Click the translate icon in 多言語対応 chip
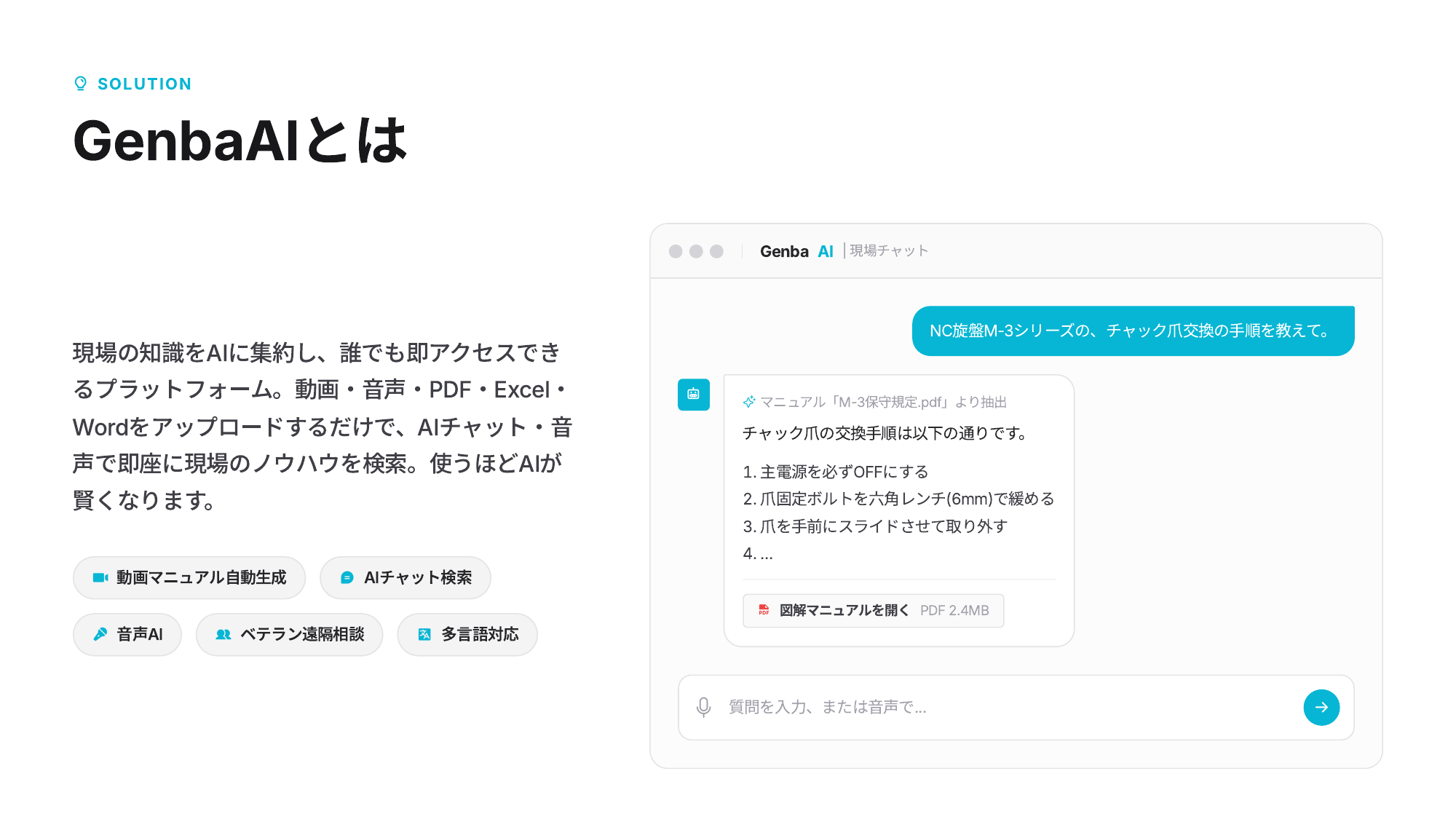 424,634
